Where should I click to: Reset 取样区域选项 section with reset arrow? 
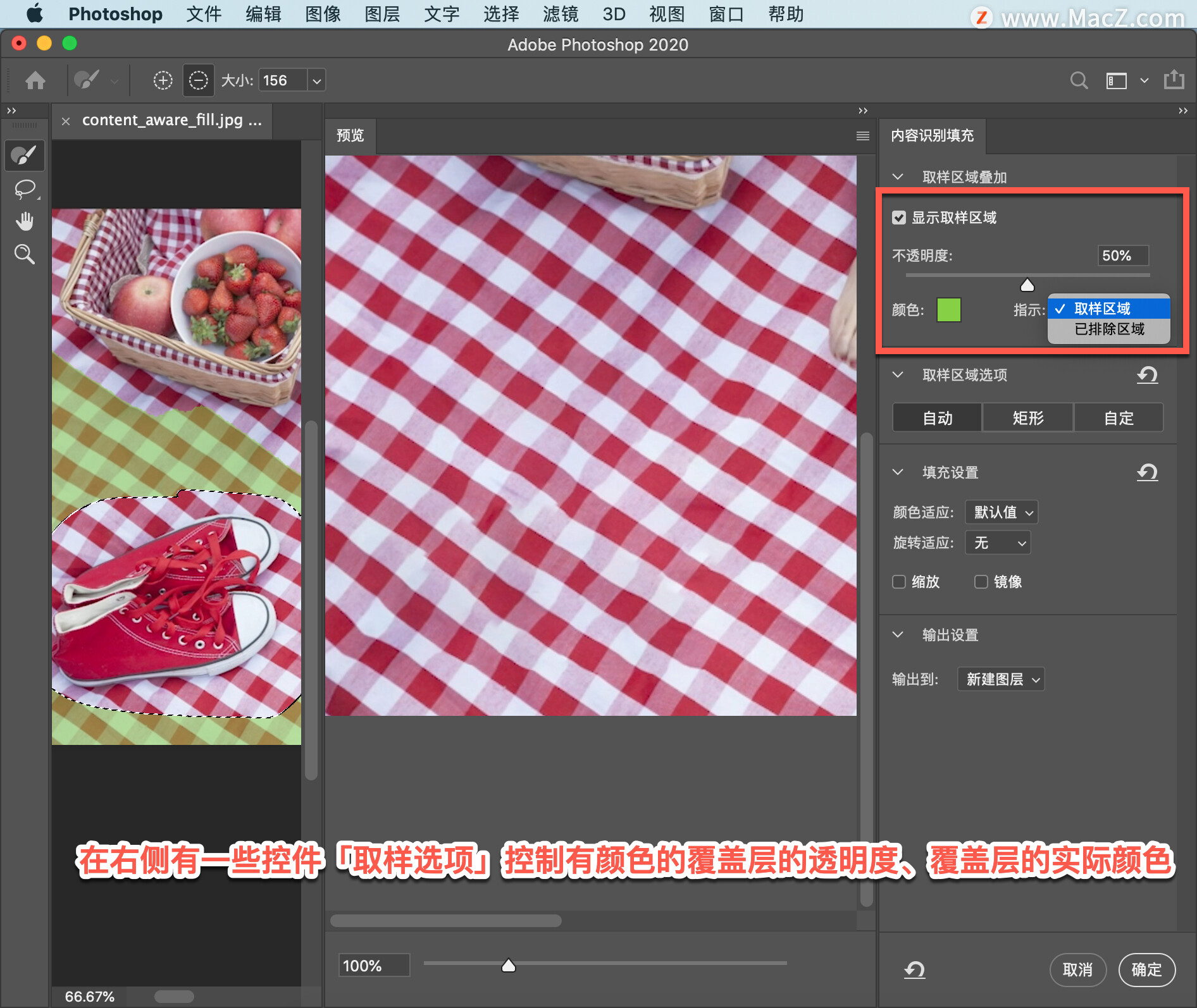pyautogui.click(x=1147, y=375)
